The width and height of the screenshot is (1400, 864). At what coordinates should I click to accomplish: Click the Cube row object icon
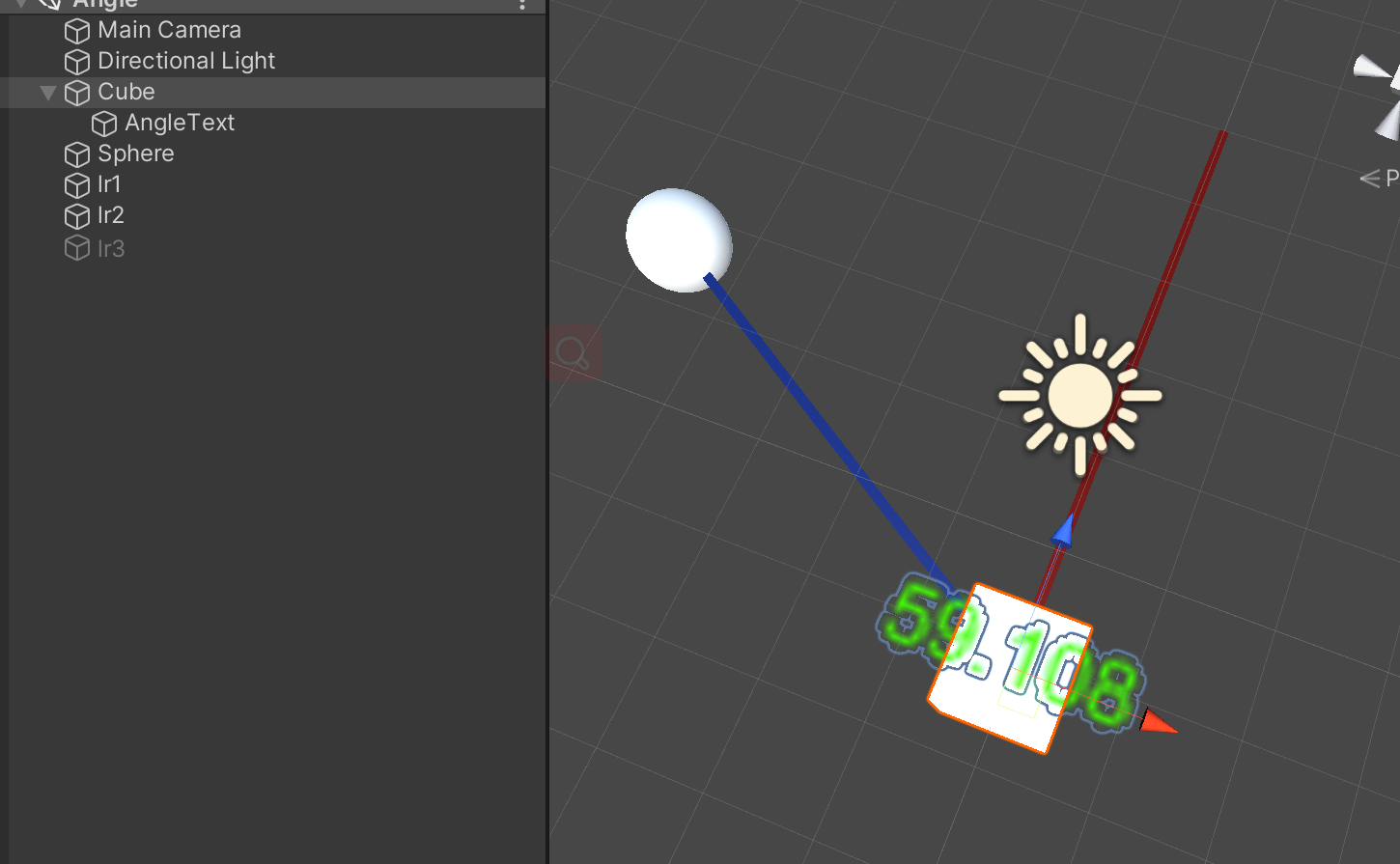click(x=77, y=93)
